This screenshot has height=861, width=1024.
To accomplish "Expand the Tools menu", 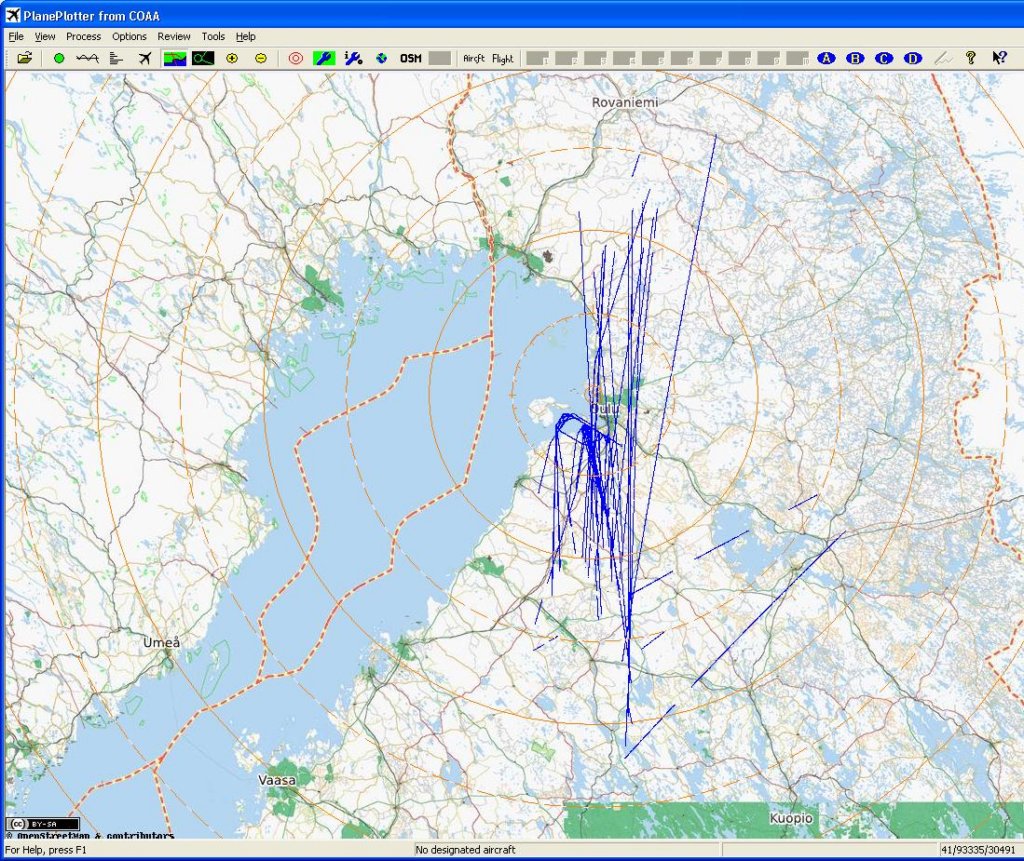I will [213, 36].
